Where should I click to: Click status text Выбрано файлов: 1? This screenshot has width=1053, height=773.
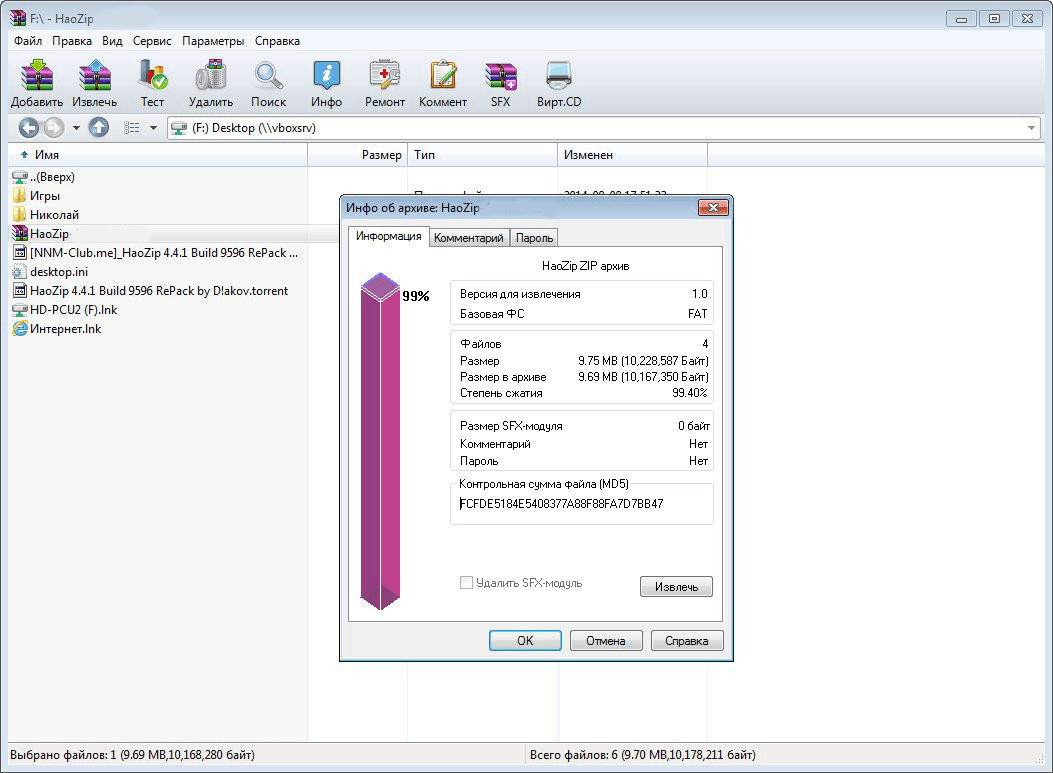click(x=132, y=755)
